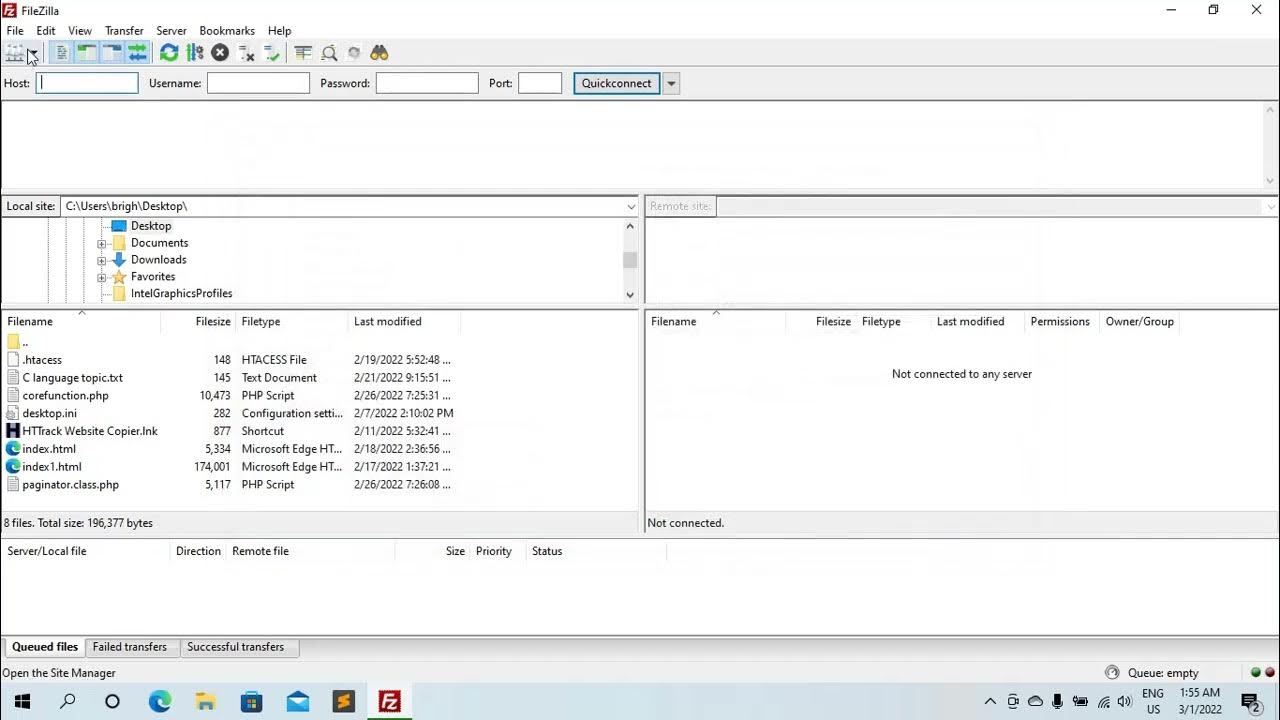The width and height of the screenshot is (1280, 720).
Task: Select index1.html Edge file icon
Action: pos(13,467)
